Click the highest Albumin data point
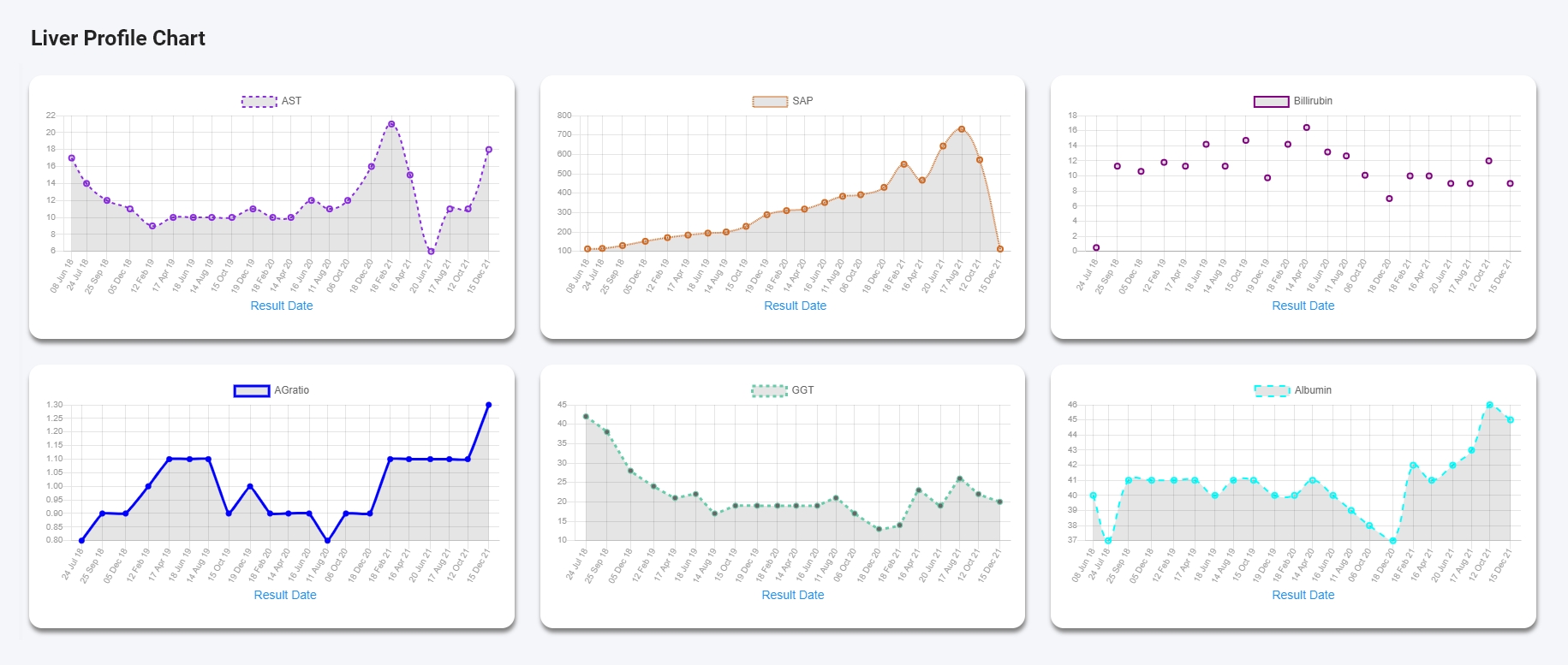 [x=1490, y=405]
